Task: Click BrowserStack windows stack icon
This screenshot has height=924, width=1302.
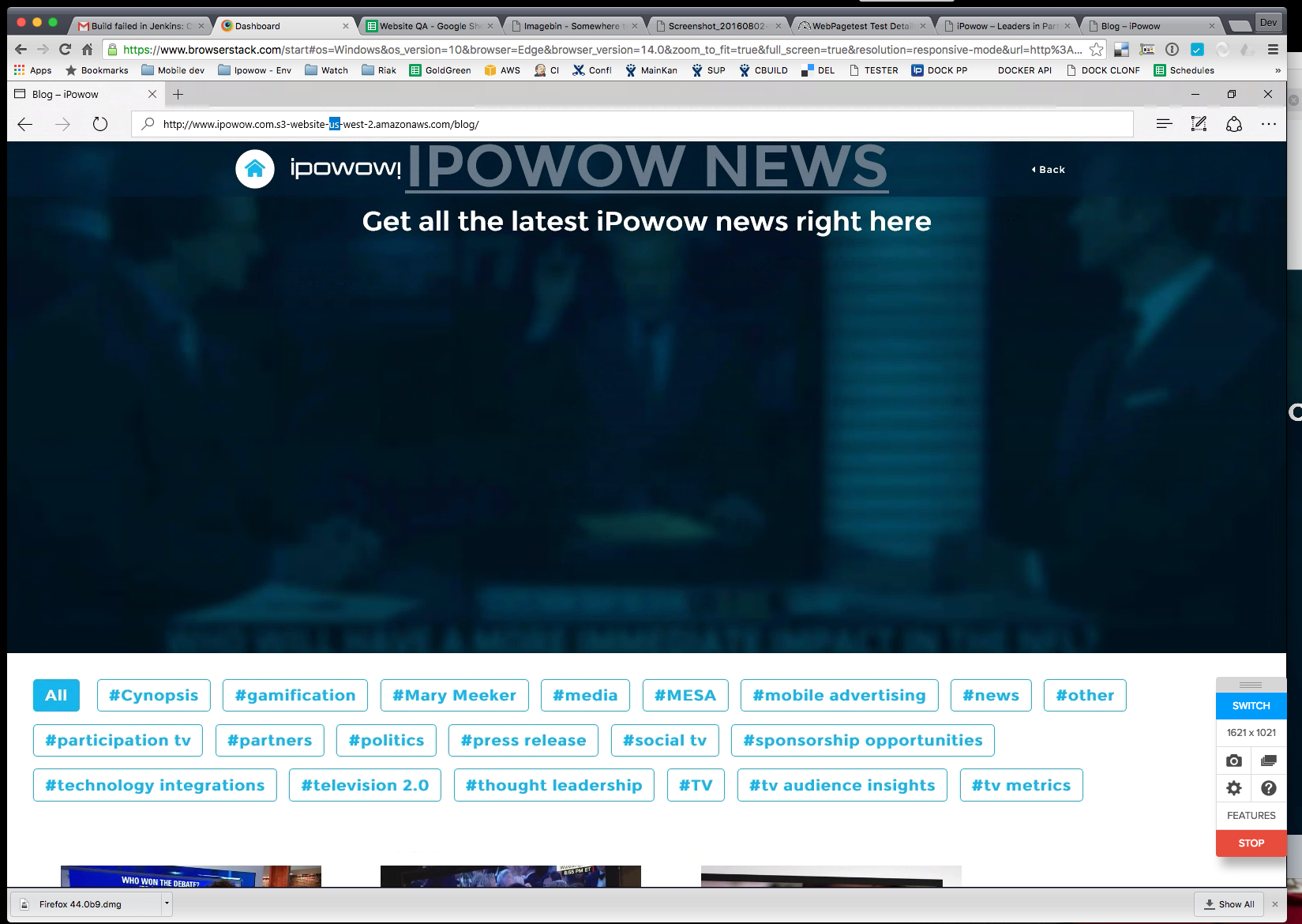Action: [x=1269, y=761]
